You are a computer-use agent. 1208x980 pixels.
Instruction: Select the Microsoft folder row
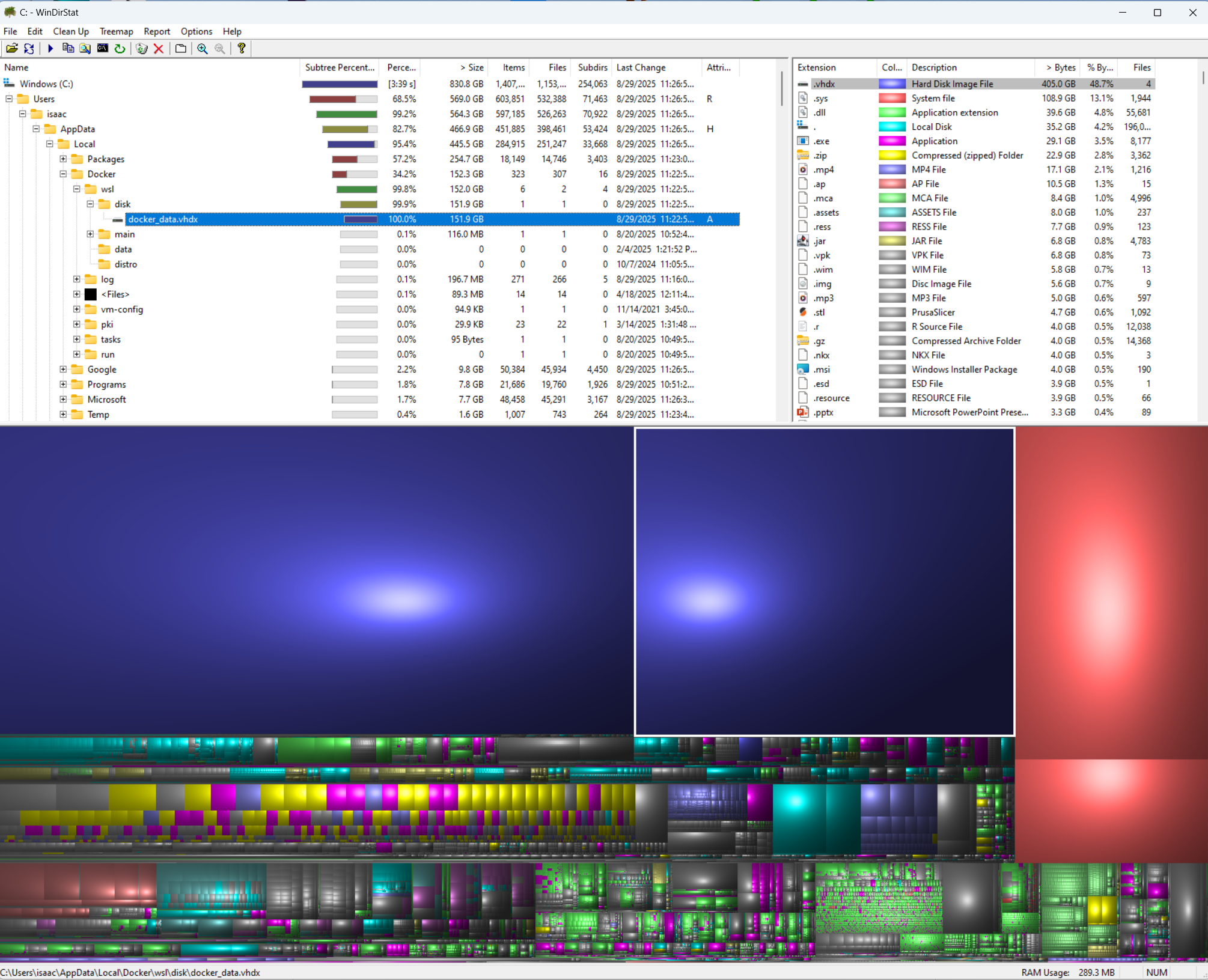click(370, 400)
